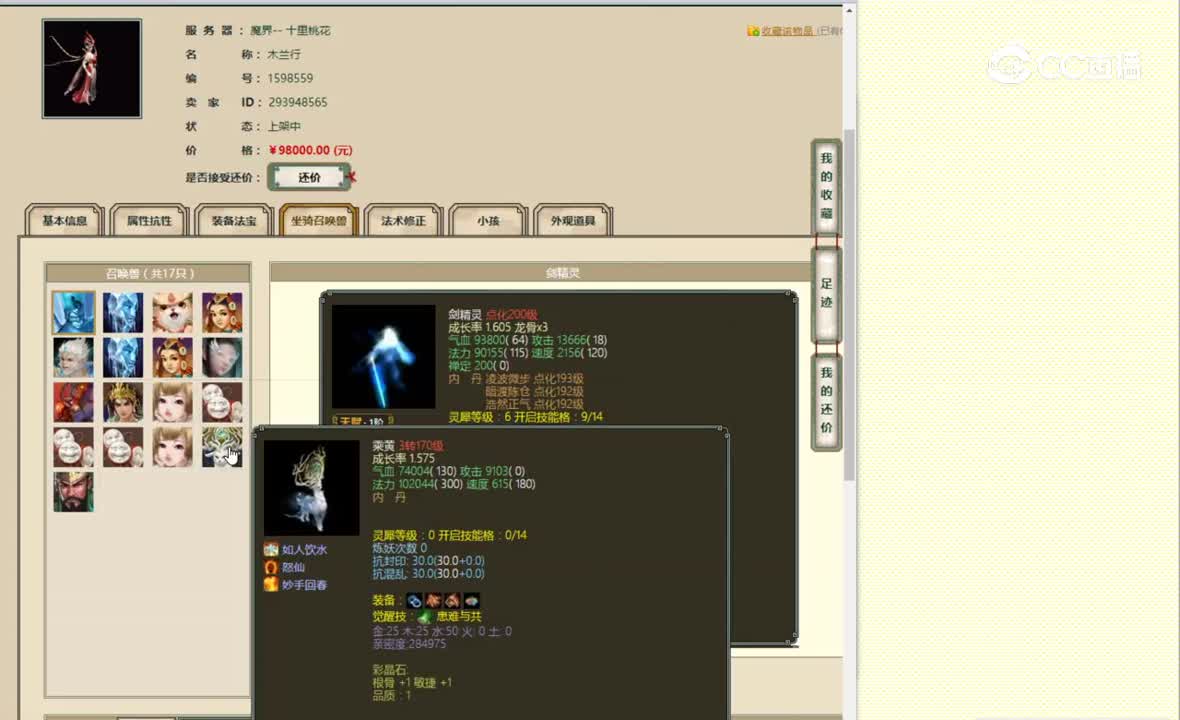Open 足迹 side panel button

(x=826, y=293)
